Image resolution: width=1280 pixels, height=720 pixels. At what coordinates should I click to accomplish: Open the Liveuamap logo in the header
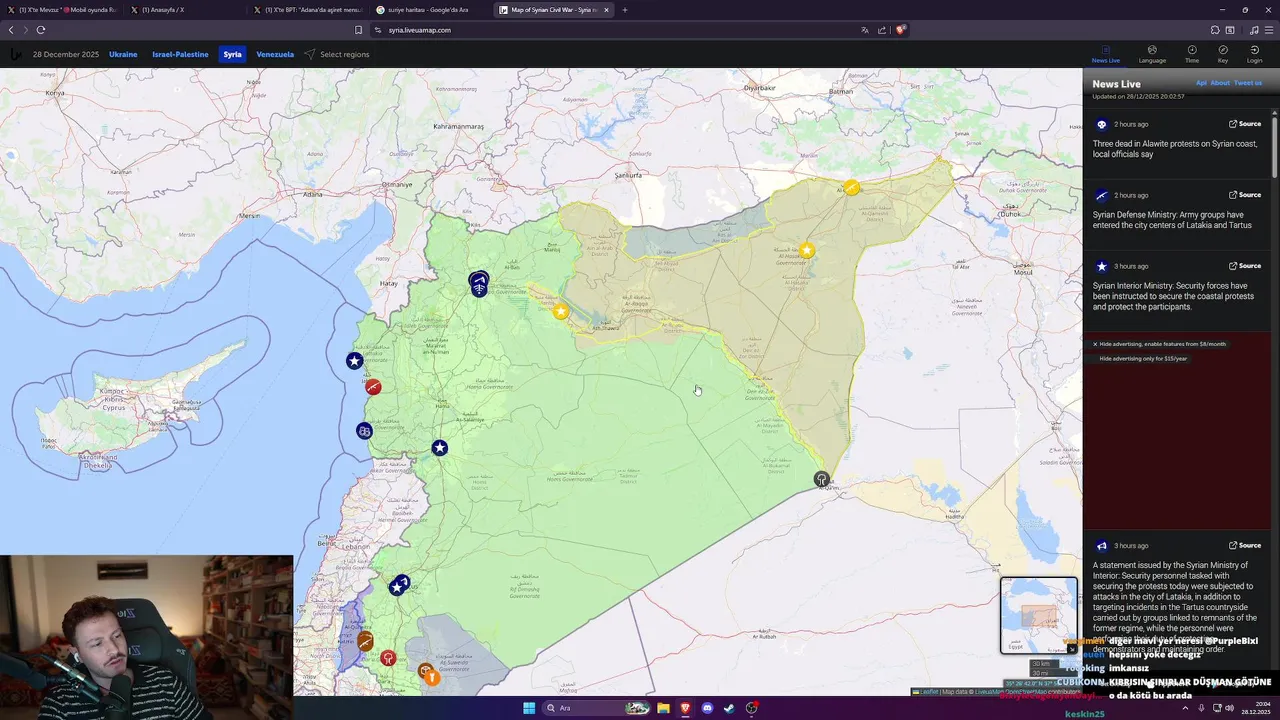point(15,54)
